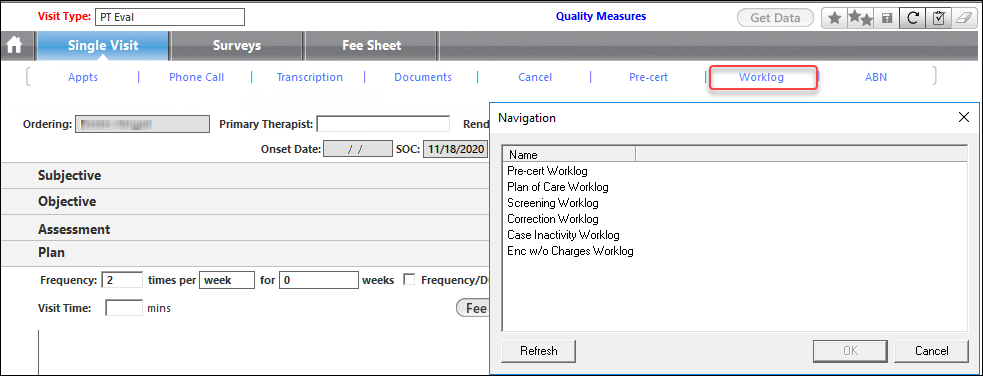Image resolution: width=983 pixels, height=376 pixels.
Task: Open the Documents link
Action: (423, 77)
